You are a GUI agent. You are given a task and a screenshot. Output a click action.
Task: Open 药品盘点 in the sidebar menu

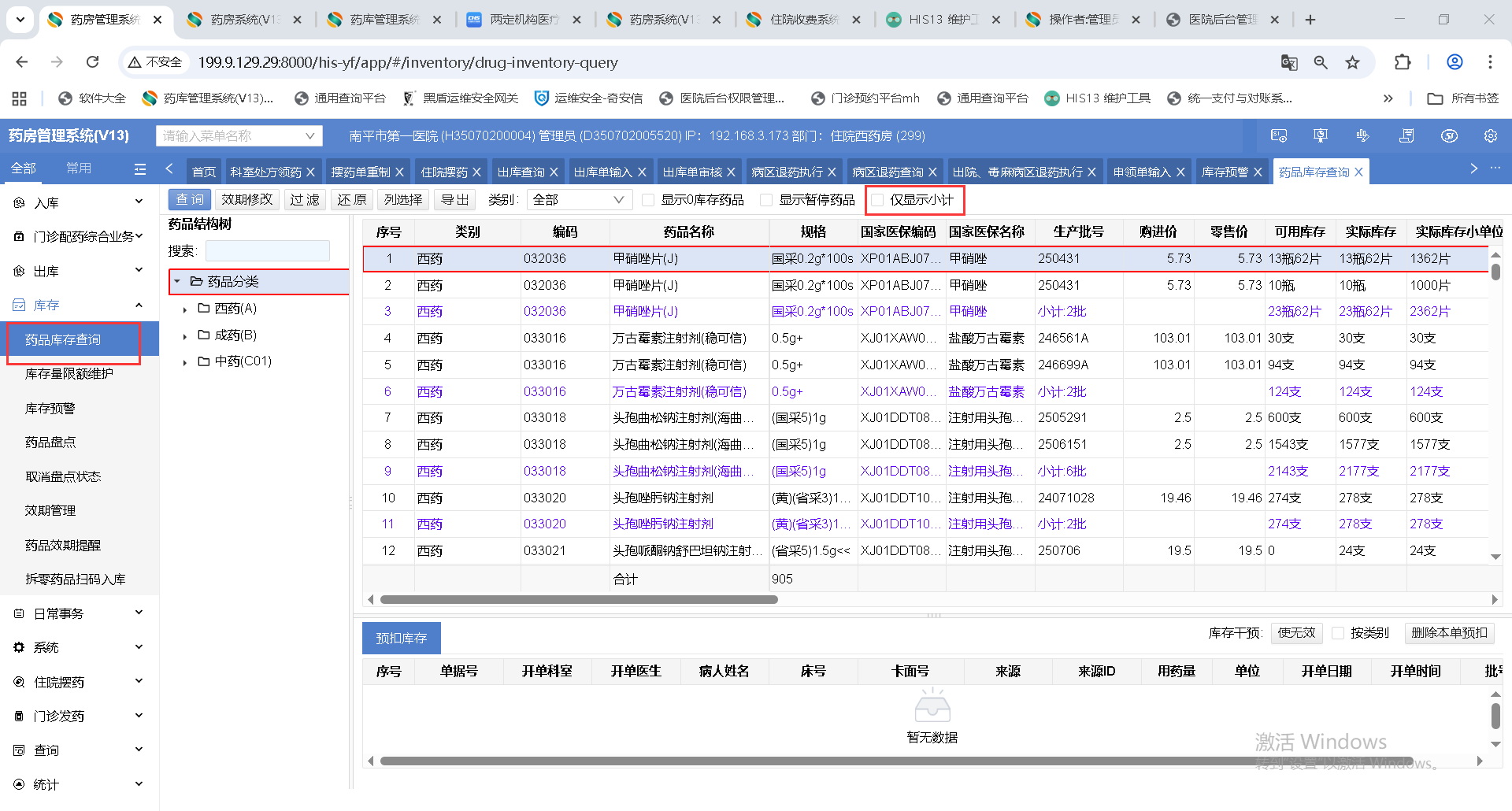[x=50, y=443]
